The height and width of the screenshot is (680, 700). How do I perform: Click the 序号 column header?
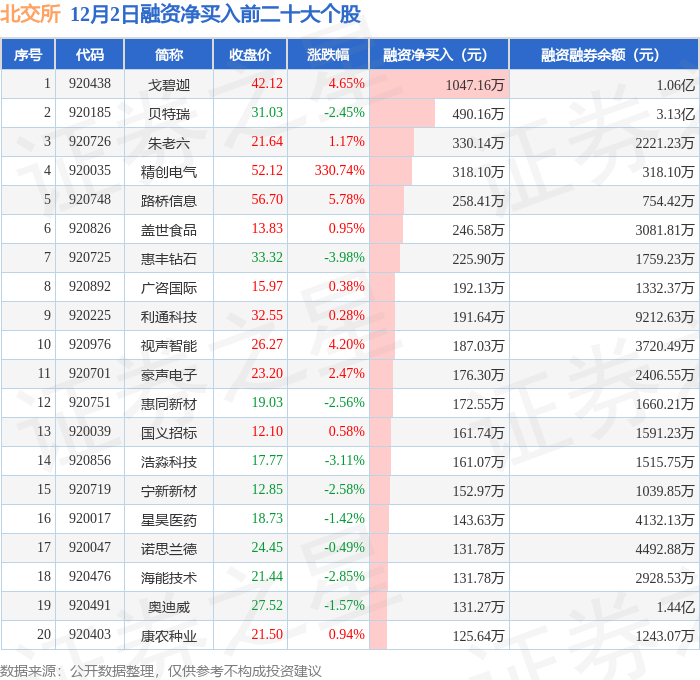(28, 54)
